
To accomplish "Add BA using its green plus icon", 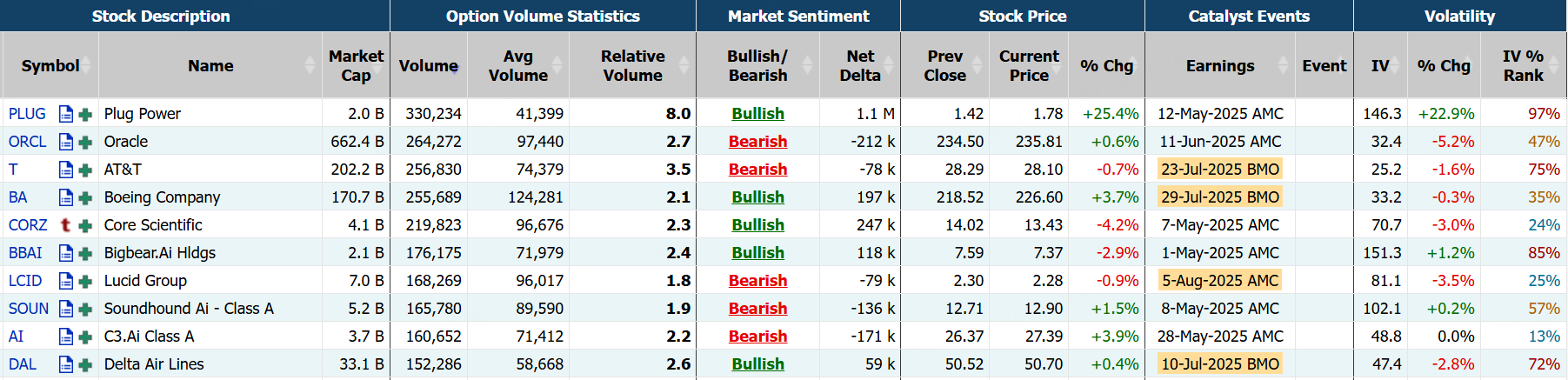I will [x=85, y=198].
